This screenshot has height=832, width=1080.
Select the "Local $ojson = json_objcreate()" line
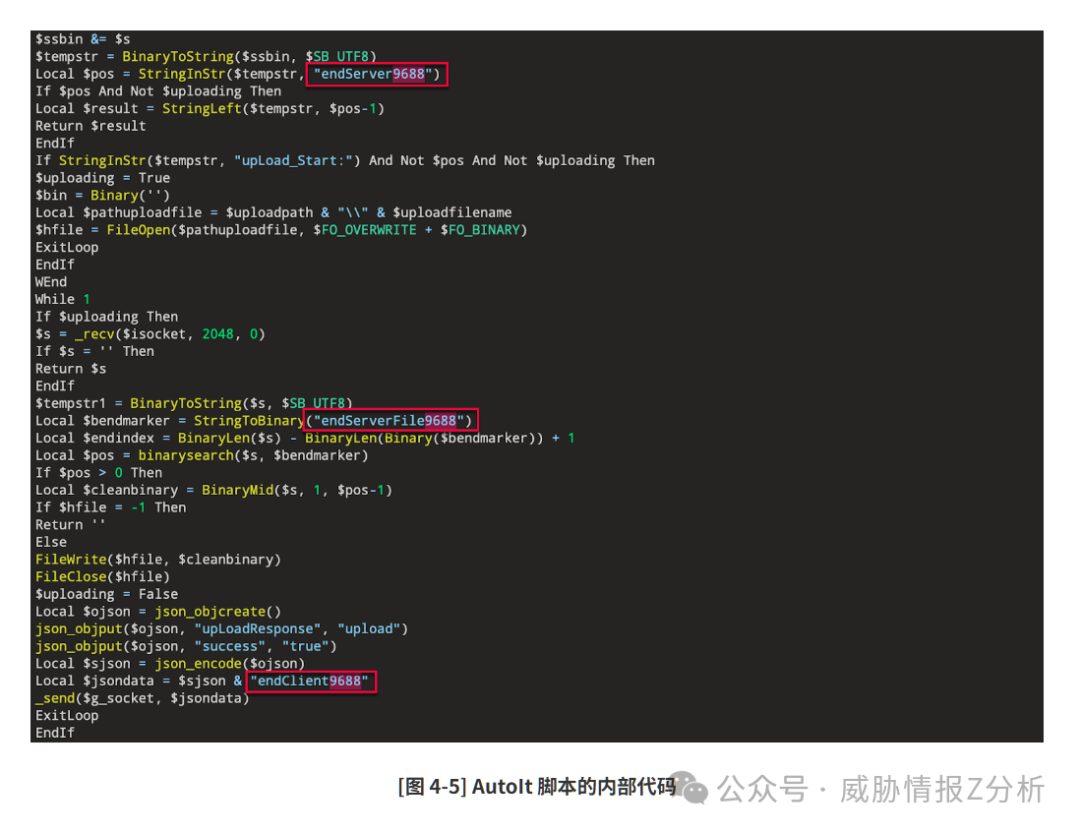click(x=158, y=612)
